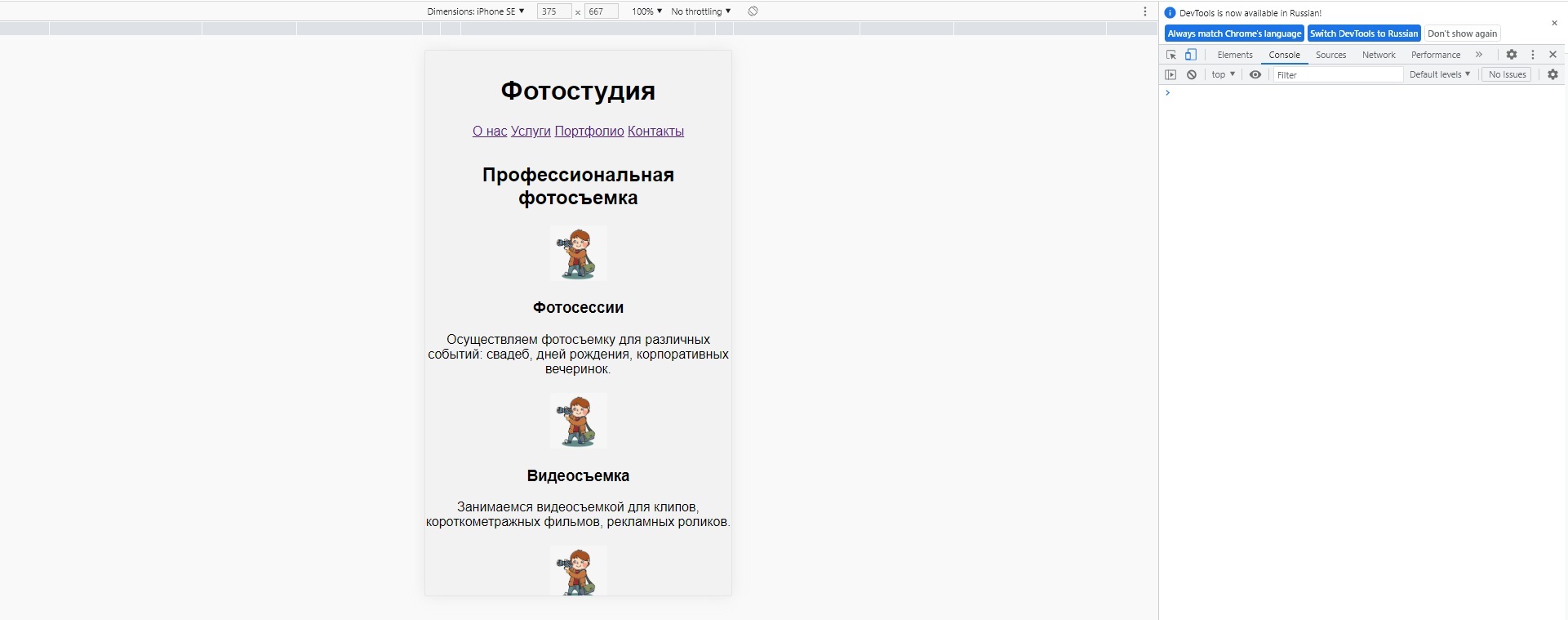Open the 100% zoom dropdown
Image resolution: width=1568 pixels, height=620 pixels.
coord(646,11)
